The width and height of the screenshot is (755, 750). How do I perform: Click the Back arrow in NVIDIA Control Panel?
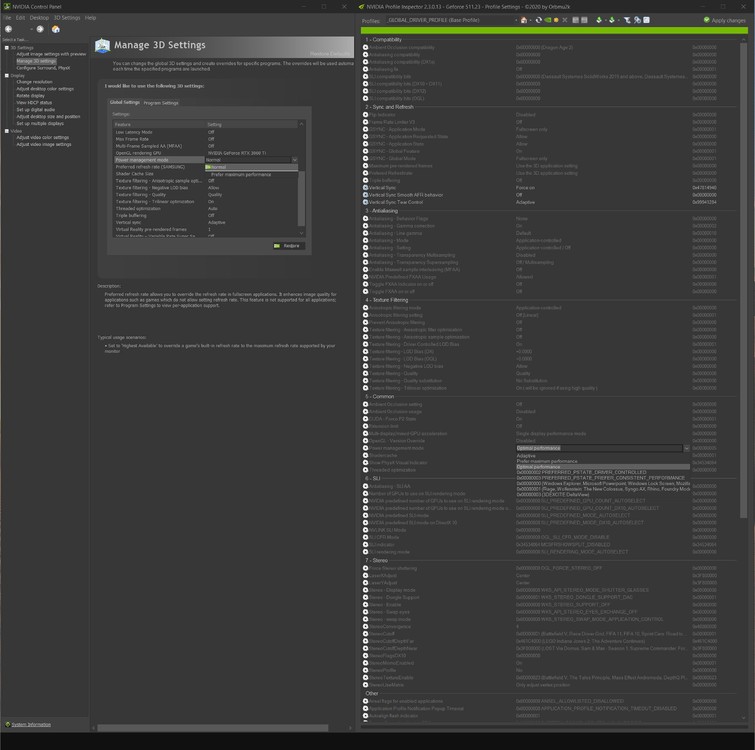(x=8, y=29)
